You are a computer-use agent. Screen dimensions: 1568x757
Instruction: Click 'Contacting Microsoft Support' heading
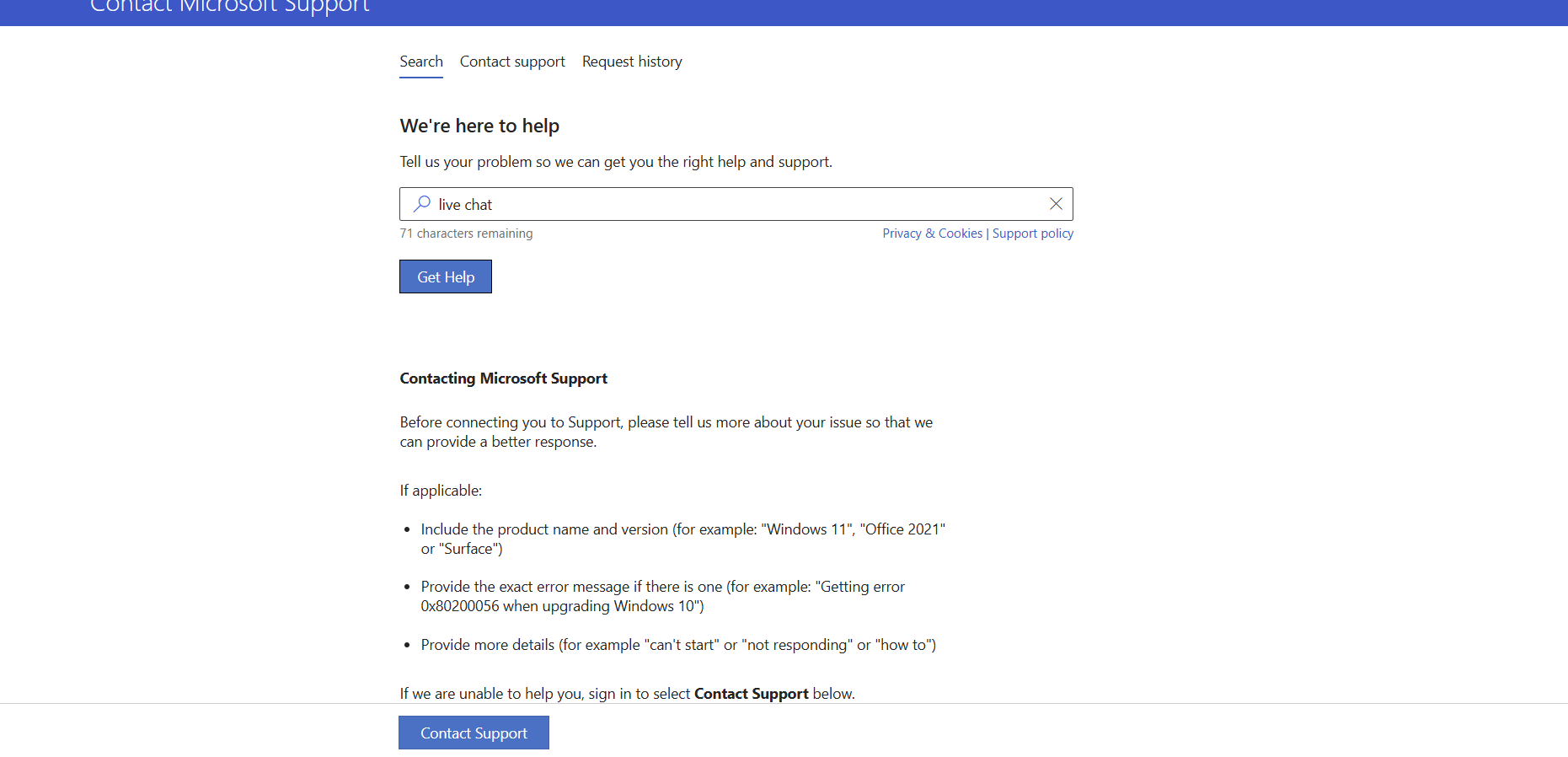pyautogui.click(x=503, y=378)
